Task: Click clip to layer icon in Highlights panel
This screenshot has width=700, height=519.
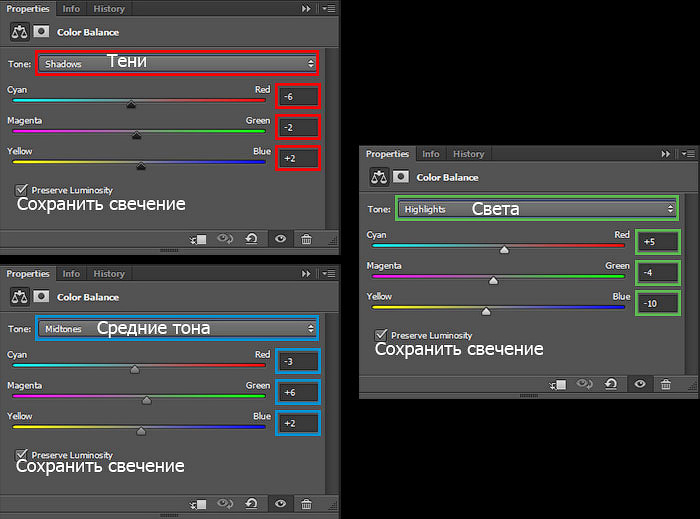Action: tap(558, 384)
